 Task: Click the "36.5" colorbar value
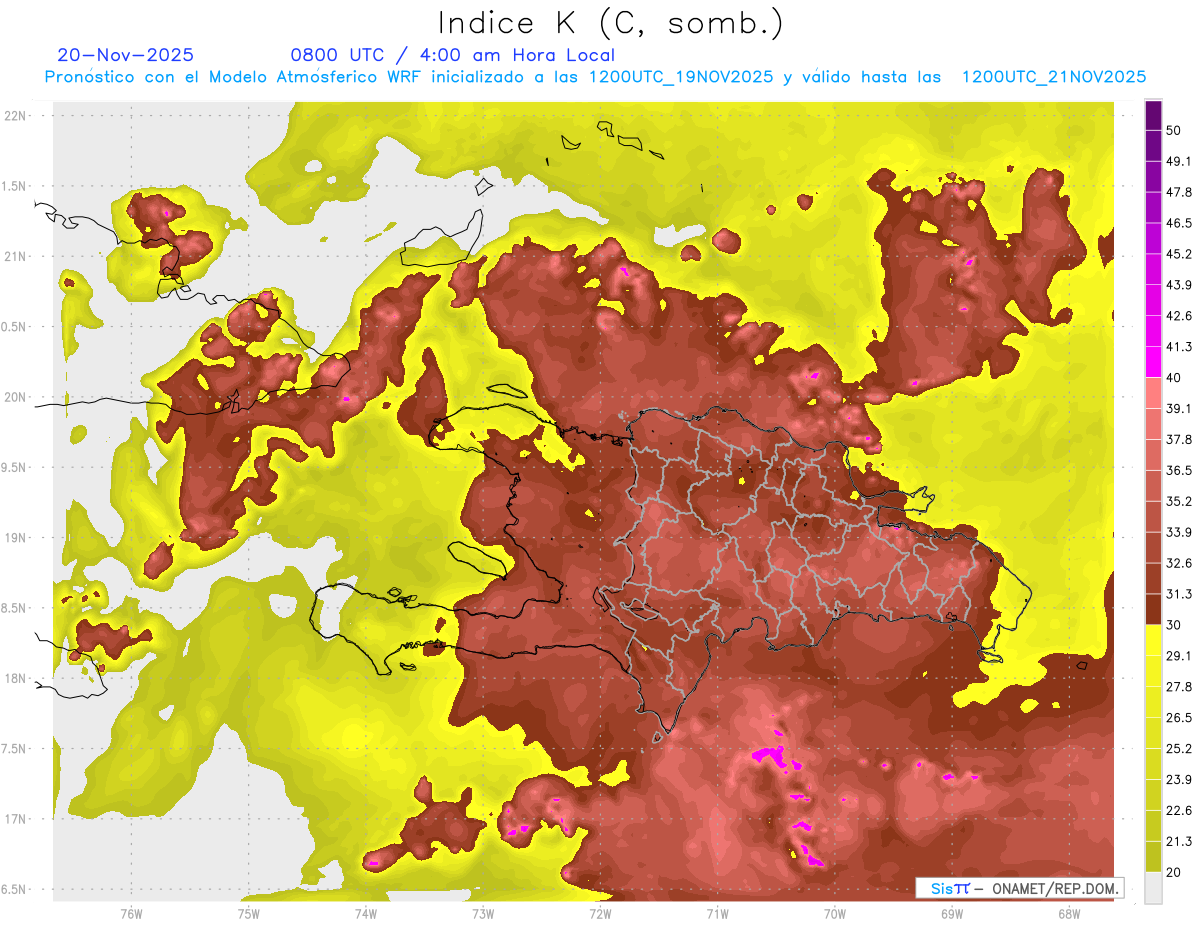pos(1178,470)
